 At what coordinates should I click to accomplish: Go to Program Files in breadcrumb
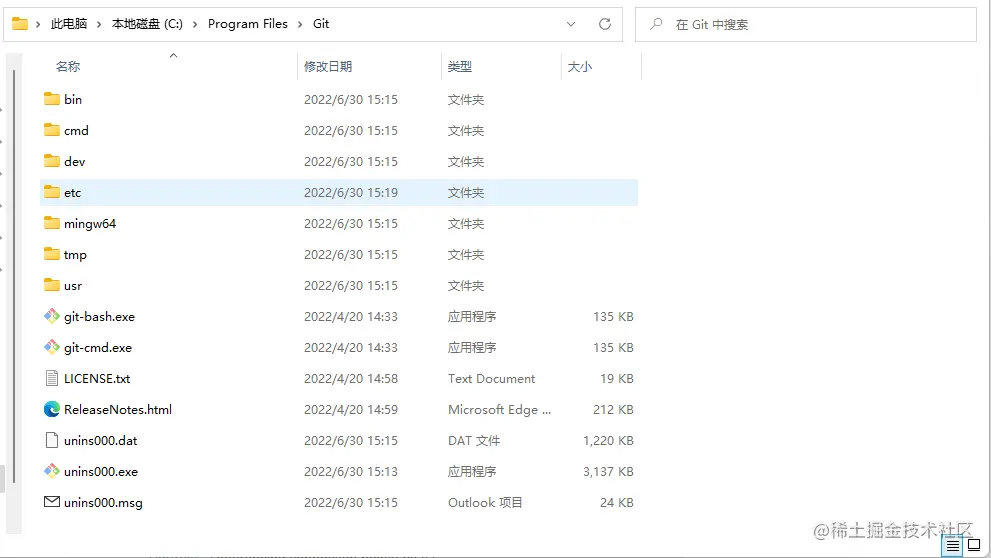click(x=248, y=24)
